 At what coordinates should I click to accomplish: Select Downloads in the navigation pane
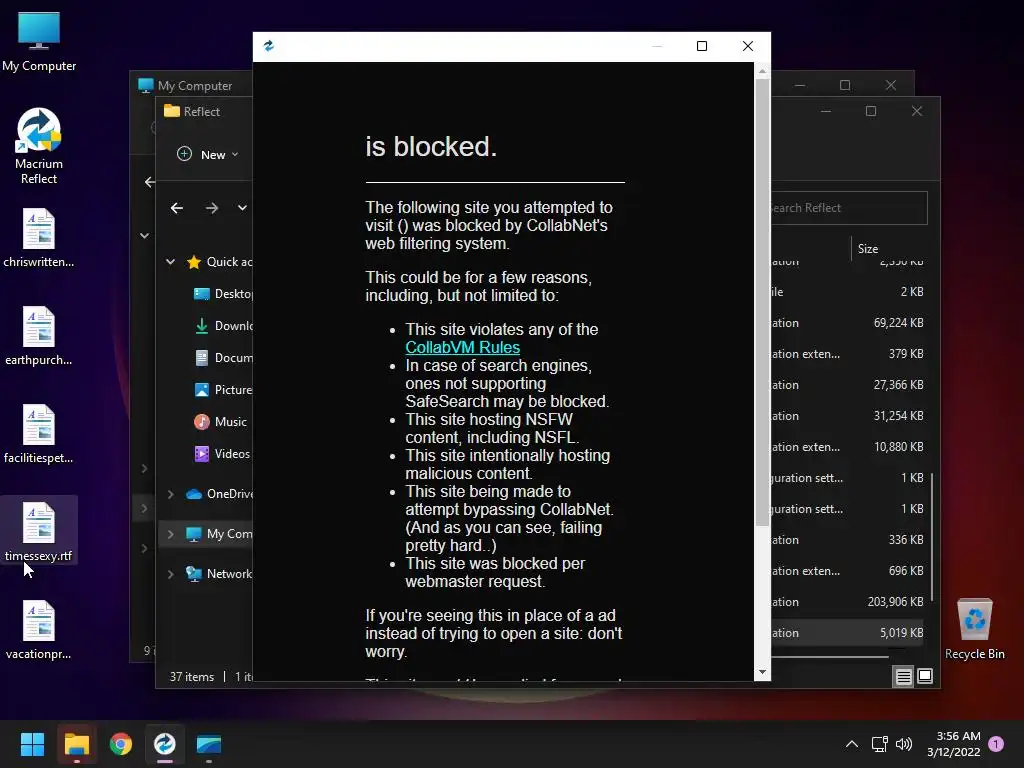(x=222, y=326)
